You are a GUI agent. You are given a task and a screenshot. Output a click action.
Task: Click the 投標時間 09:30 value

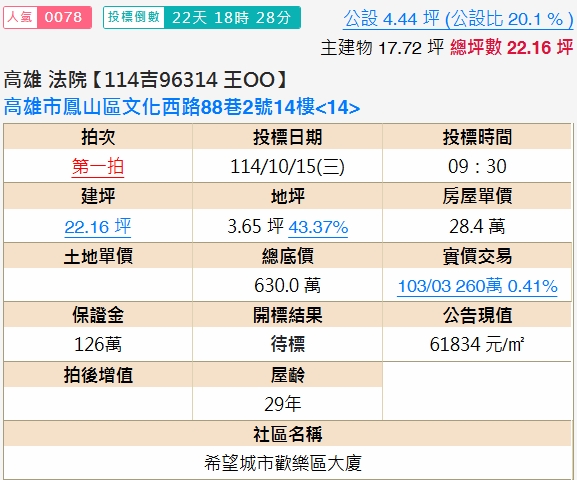[x=477, y=166]
